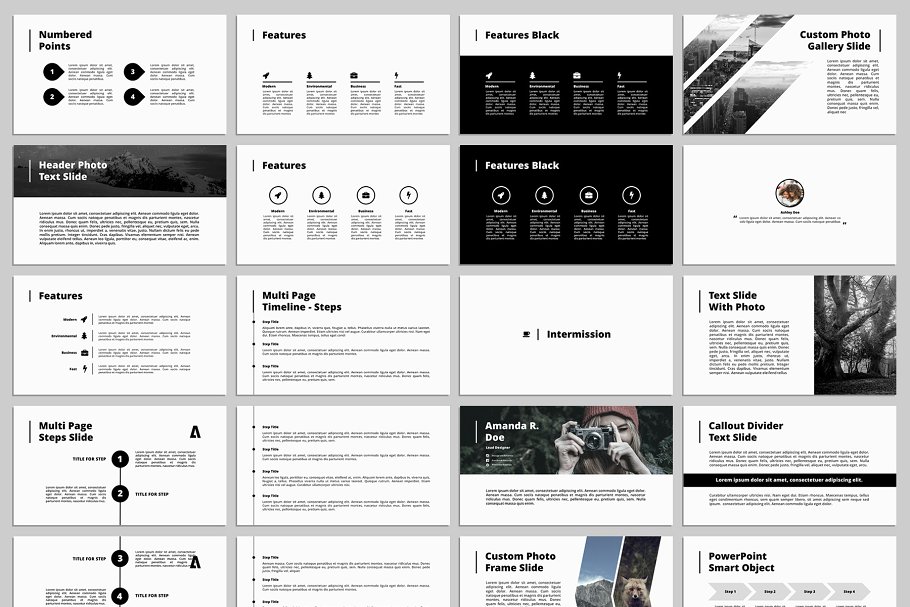910x607 pixels.
Task: Click the Step 4 chevron in PowerPoint Smart Object
Action: pyautogui.click(x=850, y=591)
